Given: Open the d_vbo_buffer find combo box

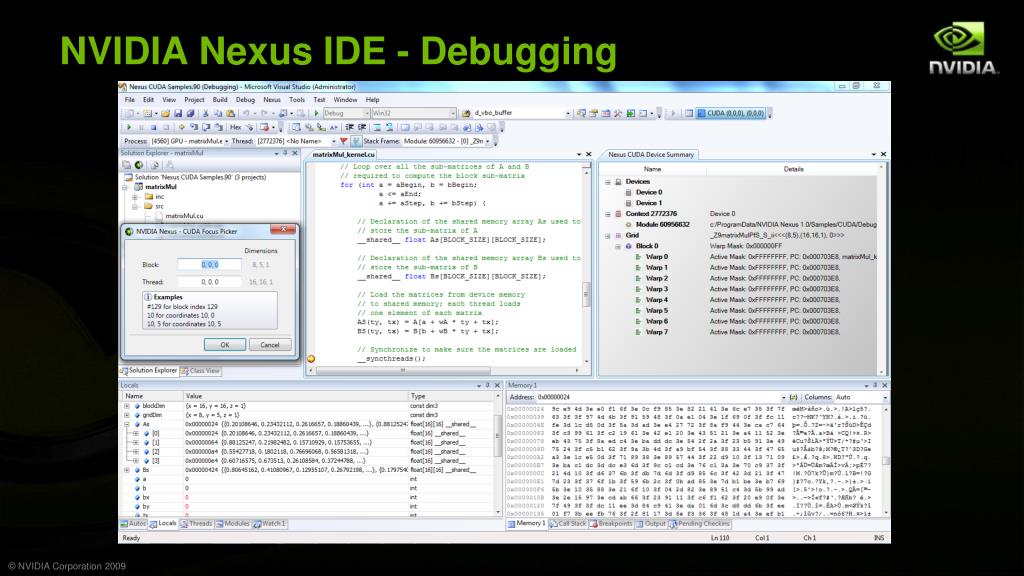Looking at the screenshot, I should pyautogui.click(x=568, y=114).
